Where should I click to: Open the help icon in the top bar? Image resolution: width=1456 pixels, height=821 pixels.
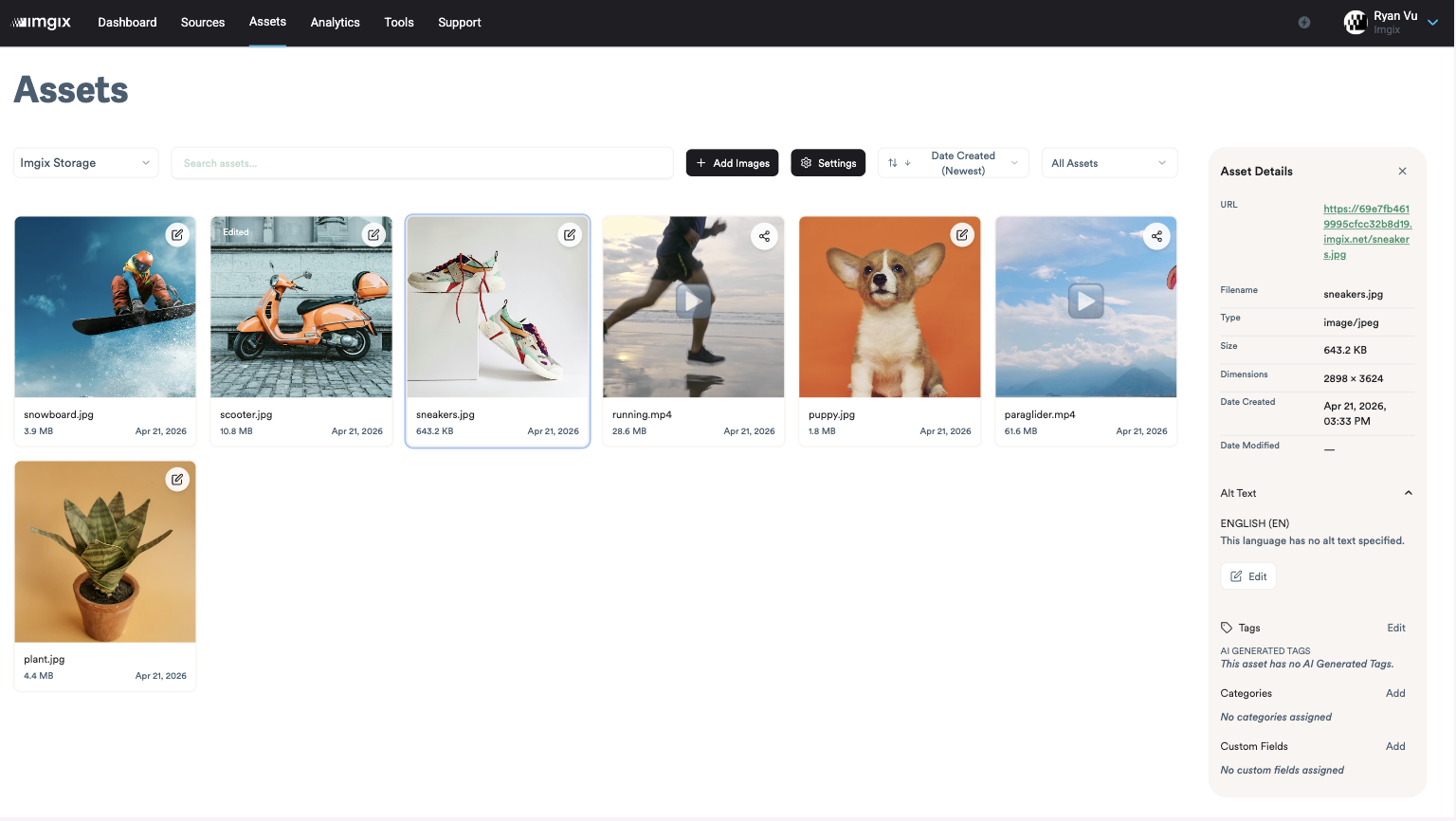tap(1303, 22)
